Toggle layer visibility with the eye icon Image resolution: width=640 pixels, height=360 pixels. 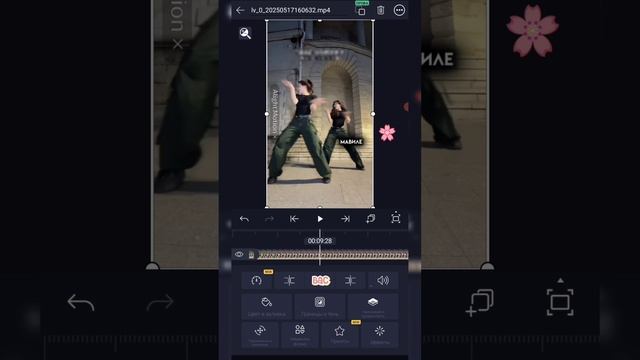pyautogui.click(x=239, y=255)
